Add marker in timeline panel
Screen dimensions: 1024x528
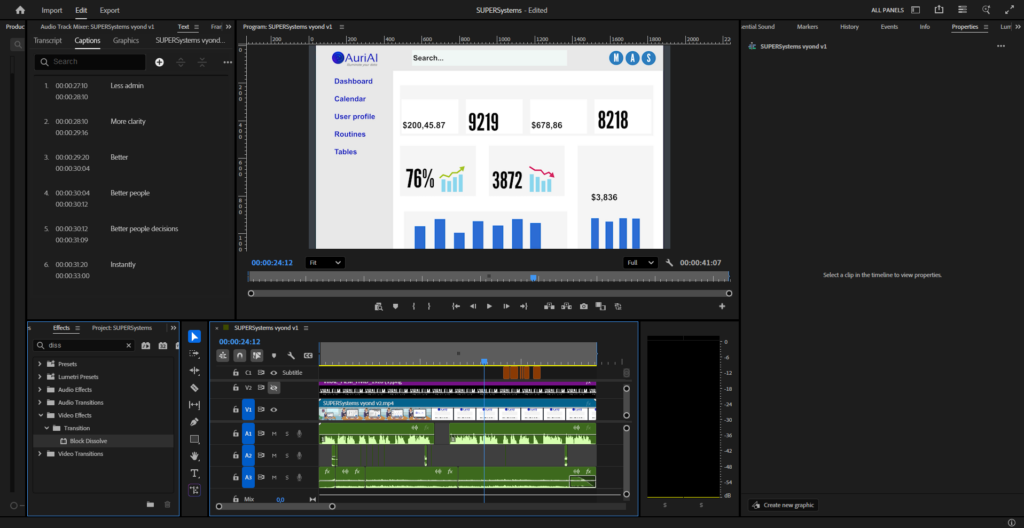click(274, 355)
